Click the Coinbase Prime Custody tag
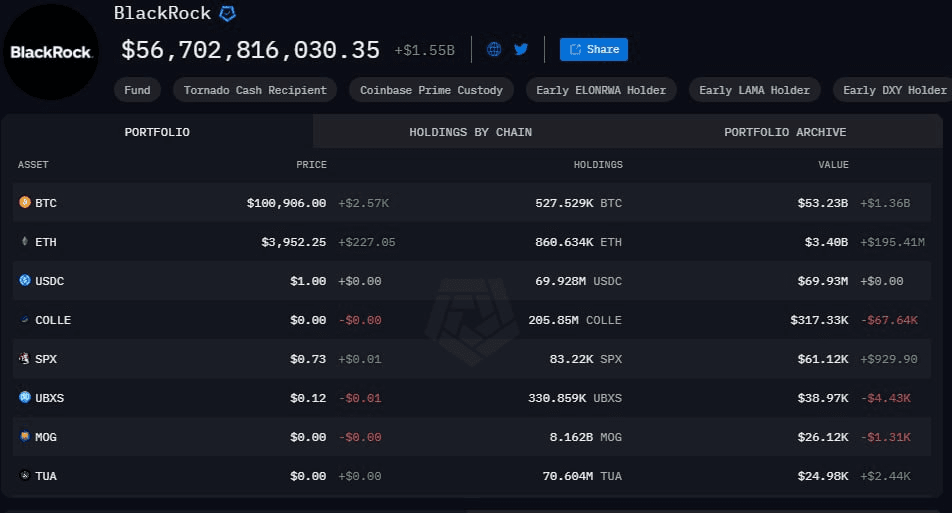 point(432,90)
